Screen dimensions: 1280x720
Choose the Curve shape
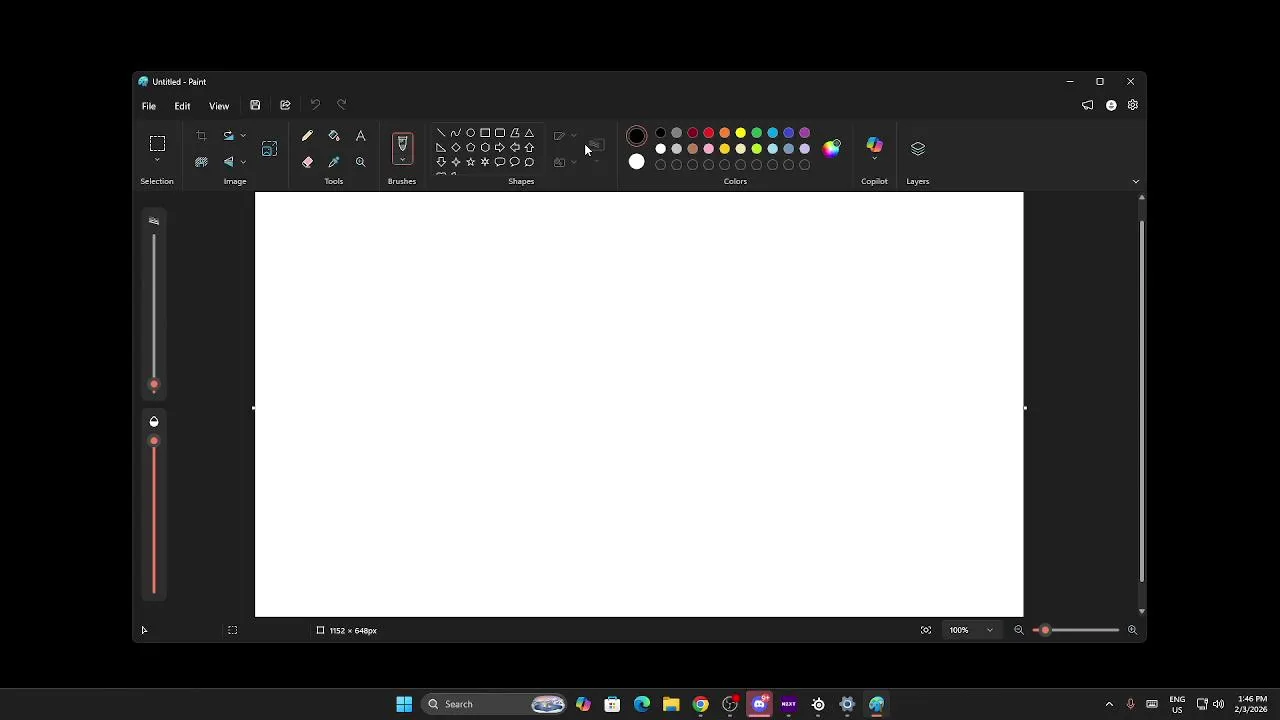[456, 133]
